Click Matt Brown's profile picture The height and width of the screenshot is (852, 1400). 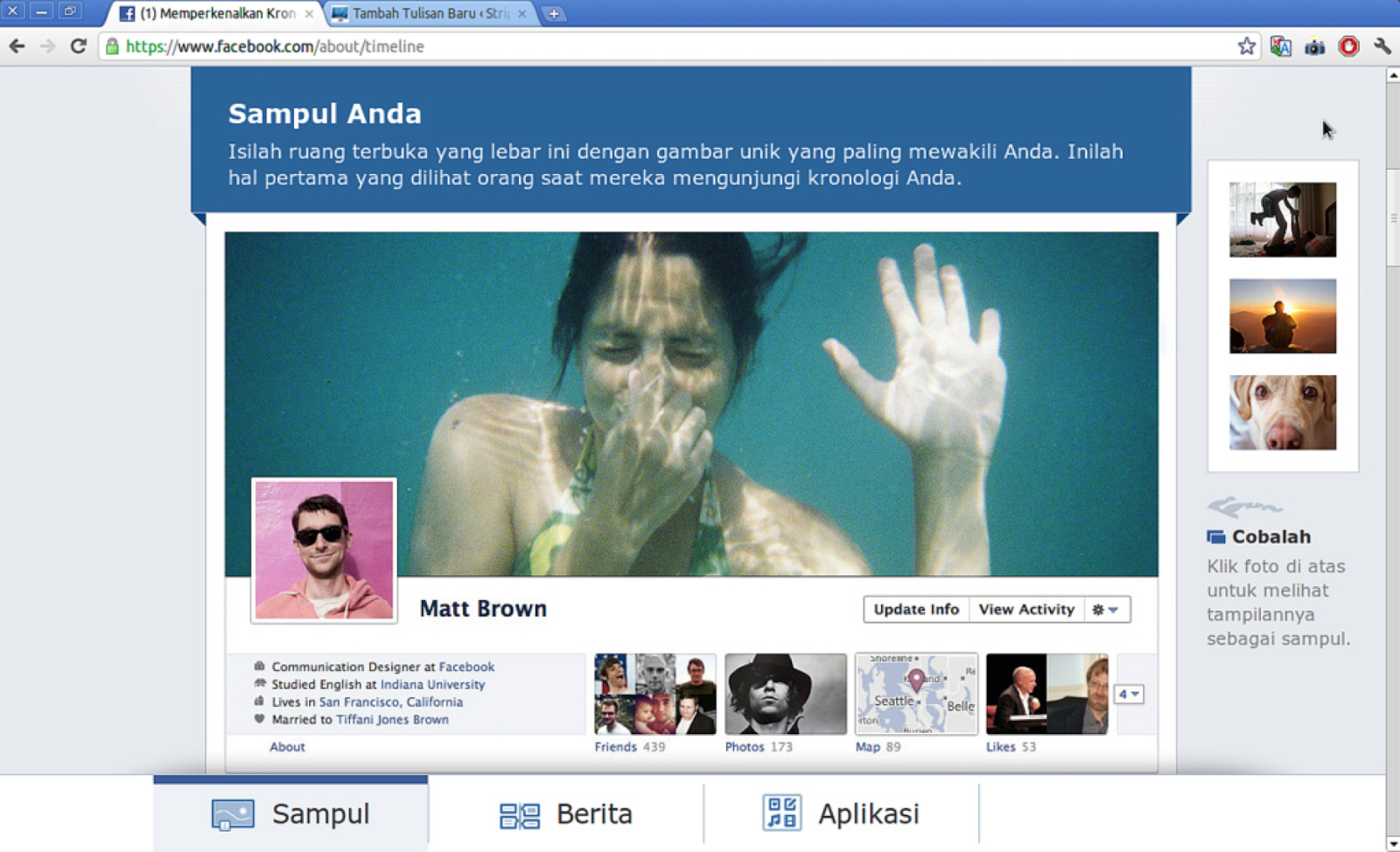click(324, 550)
